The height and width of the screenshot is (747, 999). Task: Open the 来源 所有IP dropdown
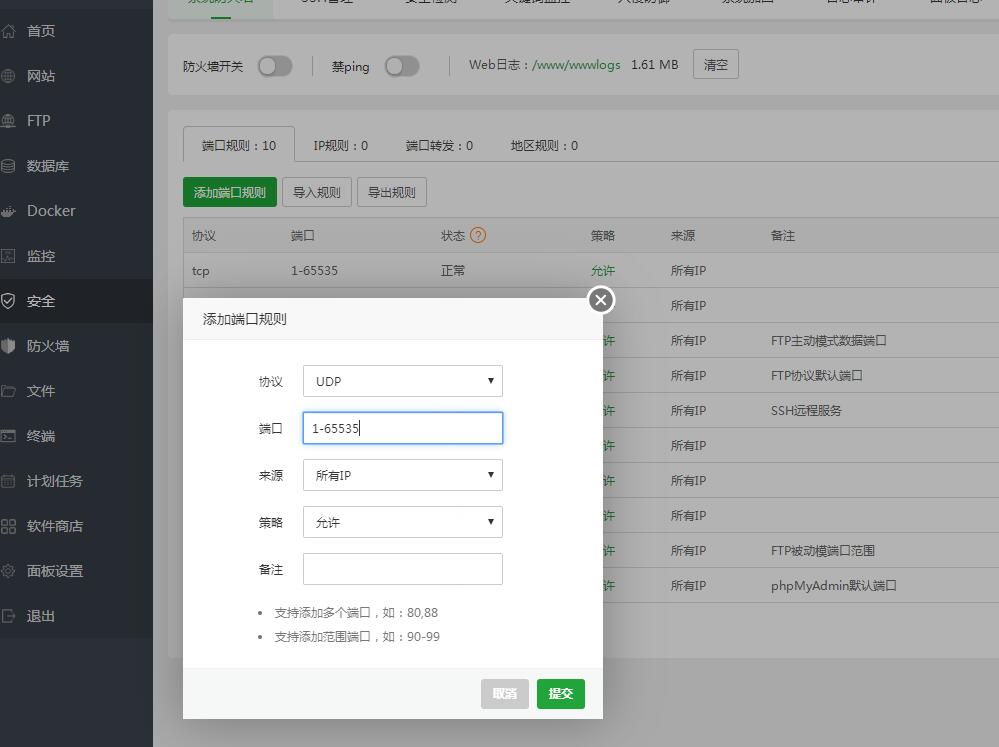[x=403, y=475]
